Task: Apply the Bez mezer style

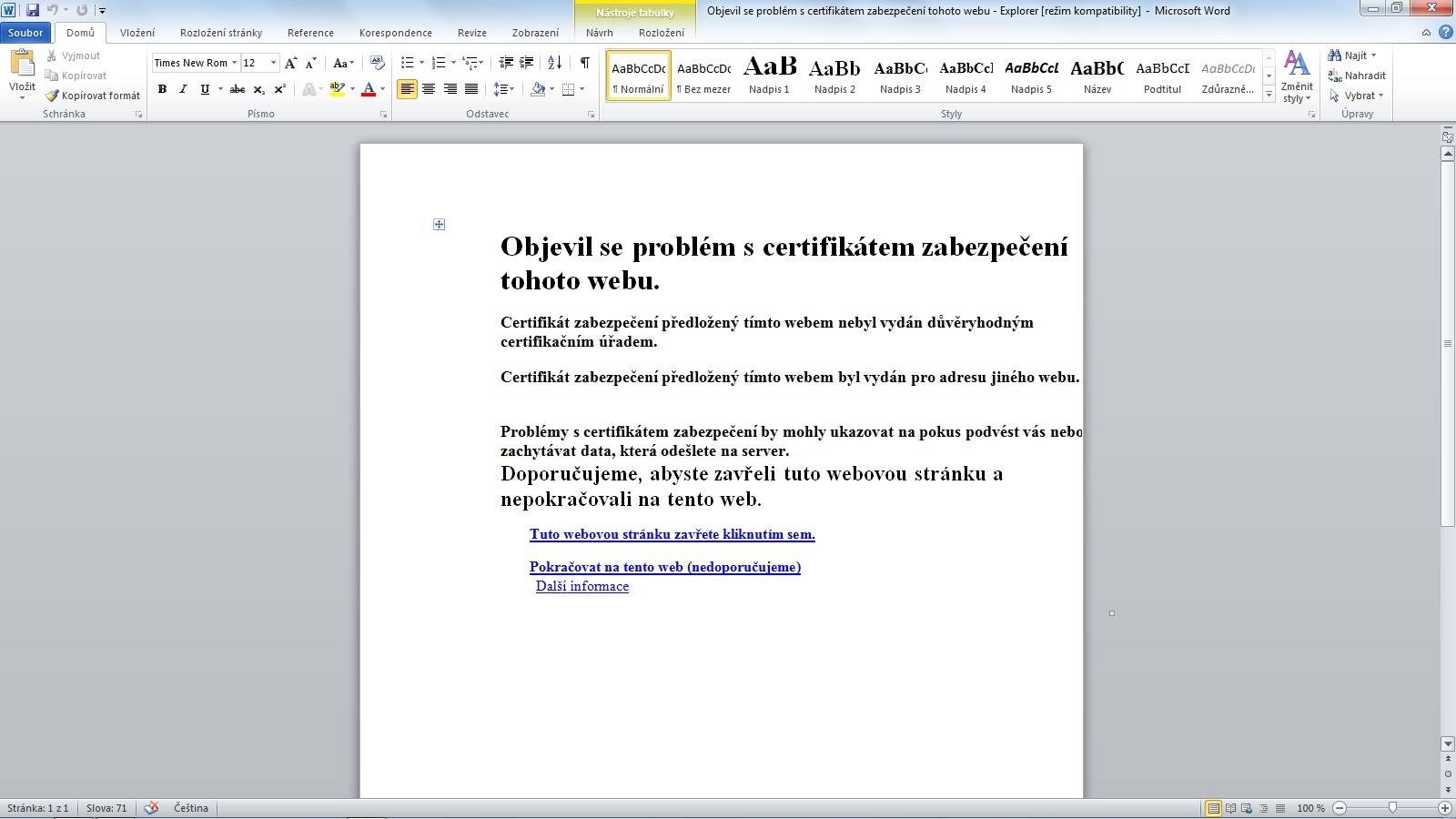Action: [703, 76]
